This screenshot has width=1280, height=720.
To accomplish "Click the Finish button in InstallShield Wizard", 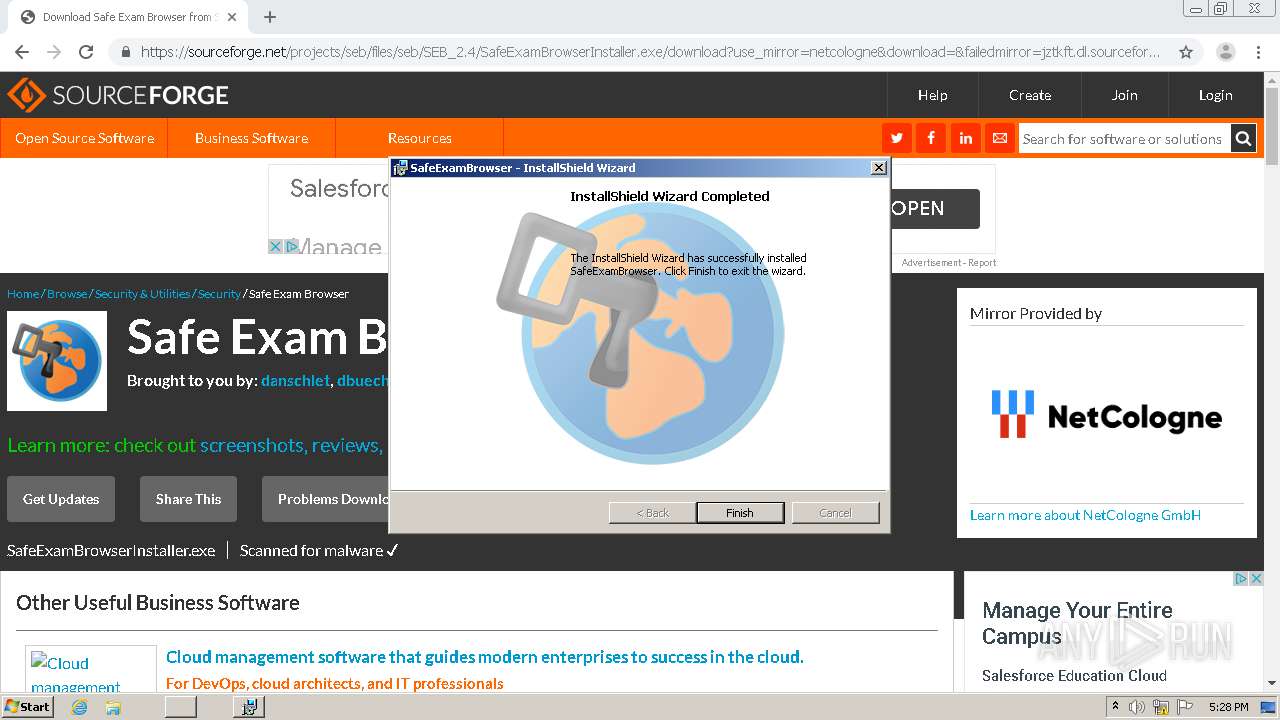I will pyautogui.click(x=740, y=513).
